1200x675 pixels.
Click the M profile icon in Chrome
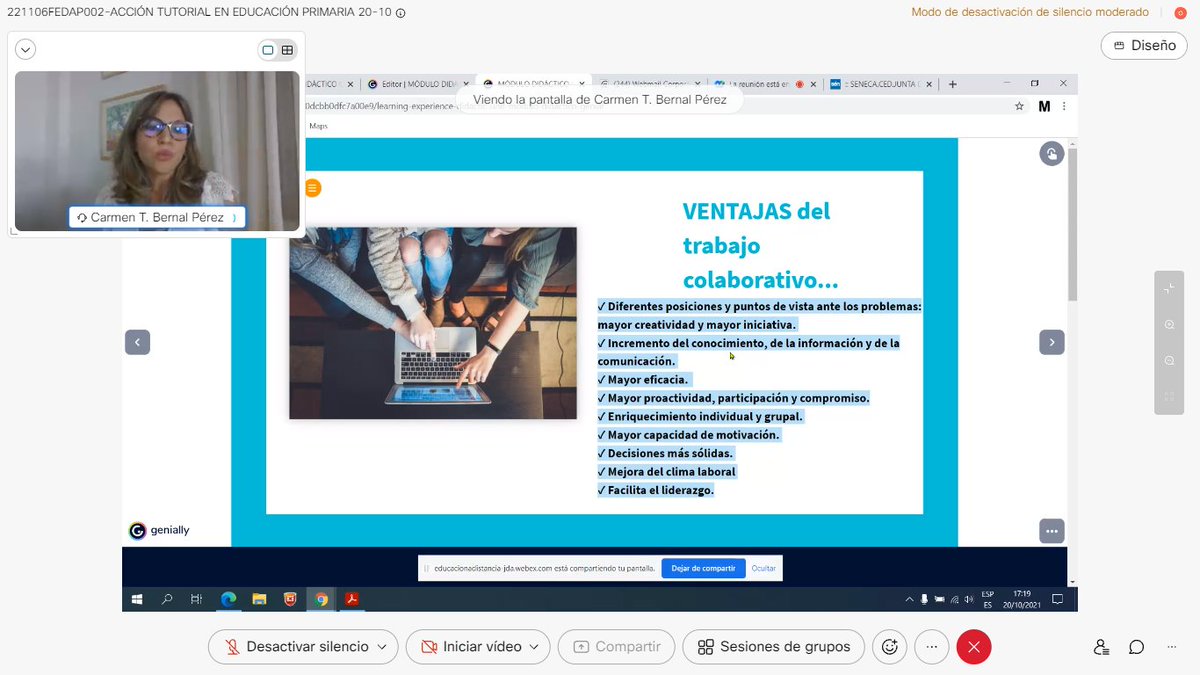[1044, 106]
